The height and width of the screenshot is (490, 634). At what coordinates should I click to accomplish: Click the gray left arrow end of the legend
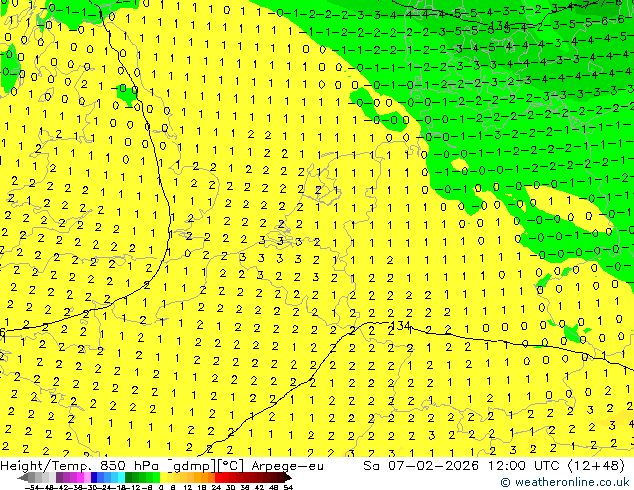(23, 477)
